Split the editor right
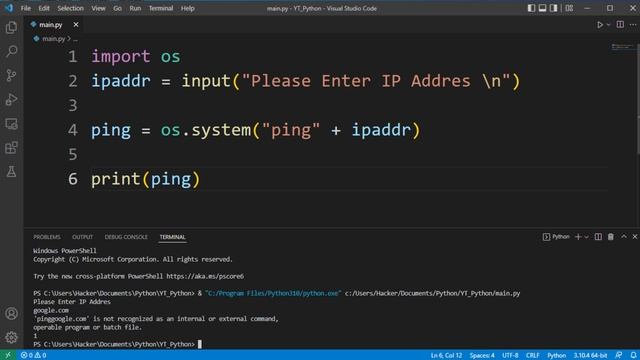The width and height of the screenshot is (640, 360). coord(620,24)
